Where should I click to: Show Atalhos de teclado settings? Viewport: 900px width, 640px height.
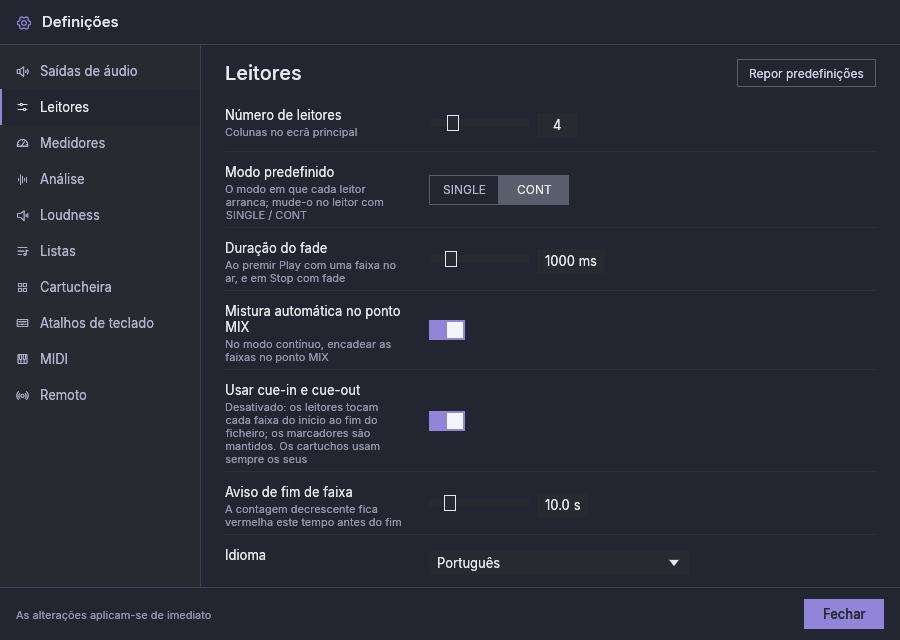tap(100, 323)
